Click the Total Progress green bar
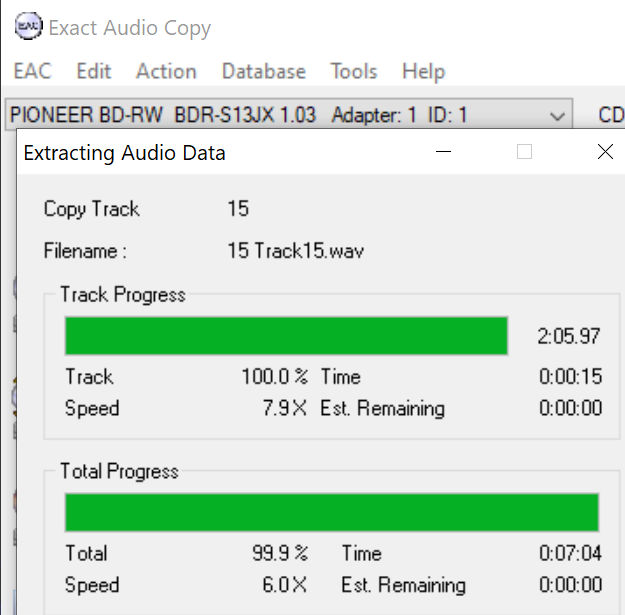The image size is (625, 615). [x=332, y=512]
